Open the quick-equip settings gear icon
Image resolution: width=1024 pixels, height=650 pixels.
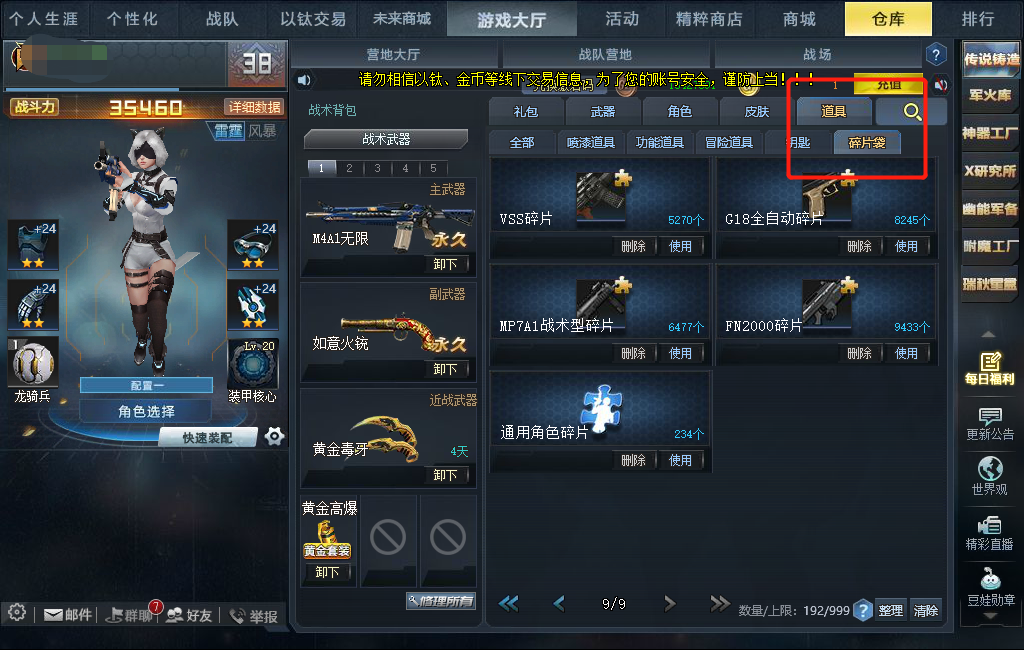point(274,436)
